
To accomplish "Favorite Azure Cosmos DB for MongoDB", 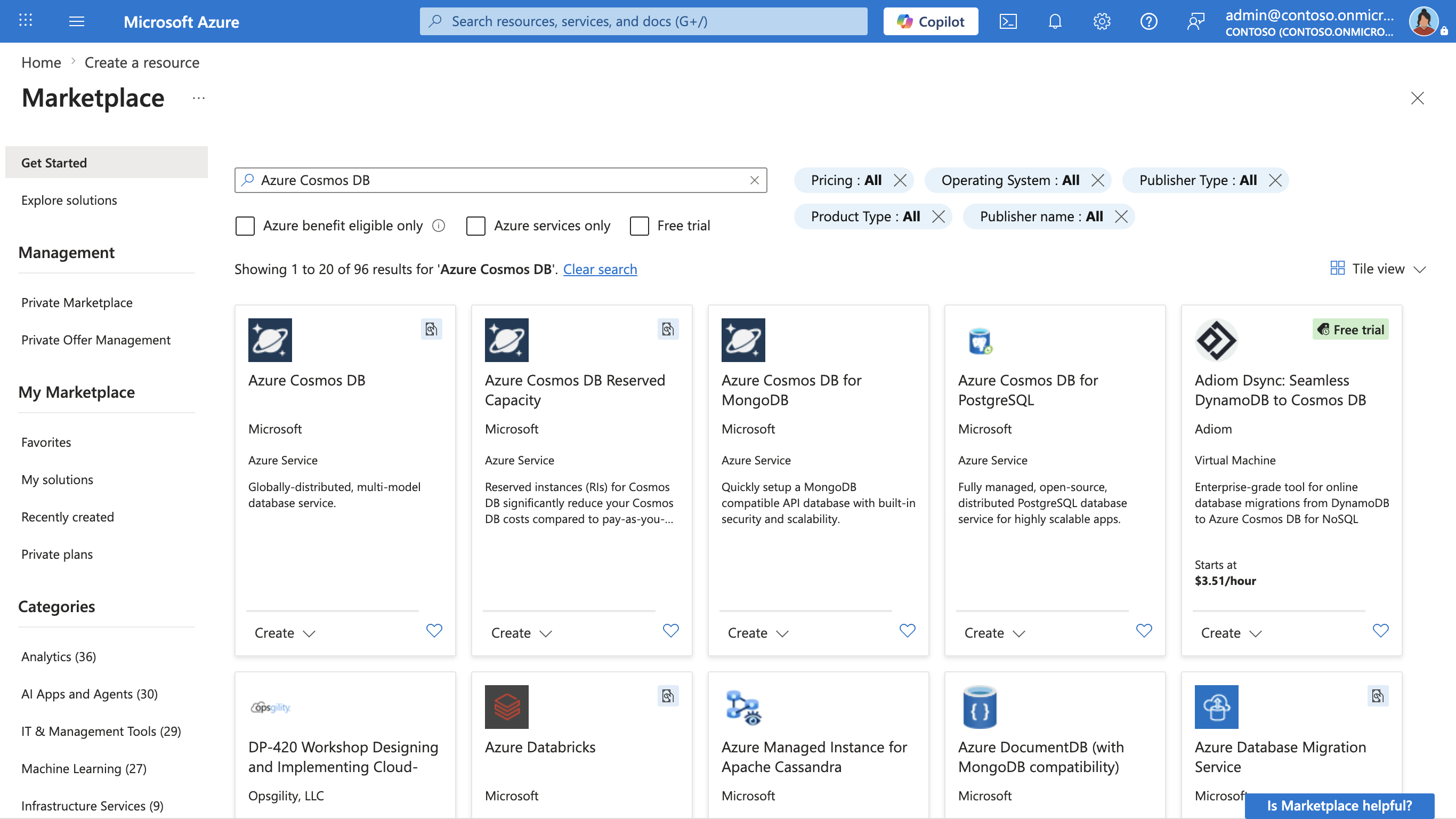I will (x=907, y=631).
